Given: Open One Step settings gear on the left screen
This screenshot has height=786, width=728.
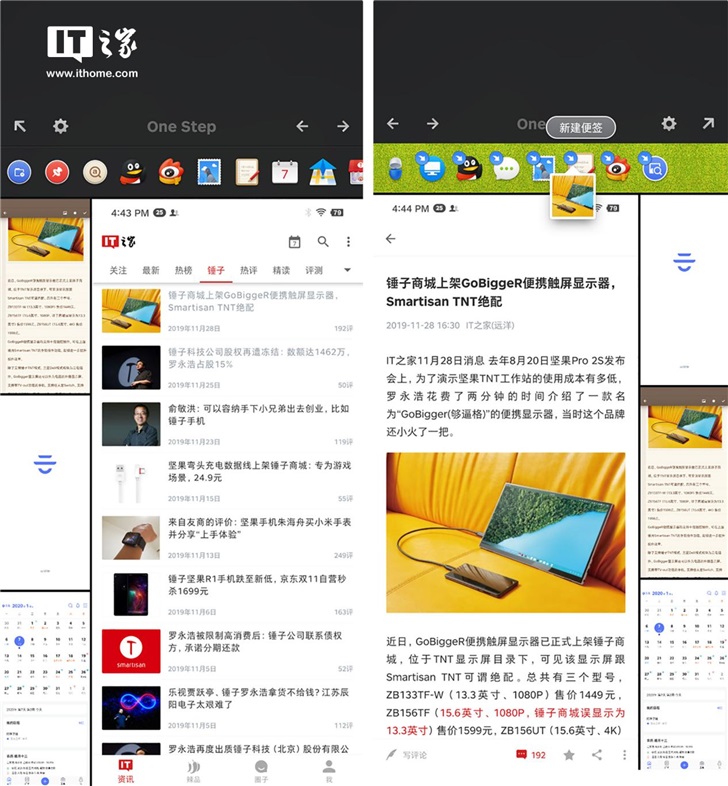Looking at the screenshot, I should tap(61, 126).
